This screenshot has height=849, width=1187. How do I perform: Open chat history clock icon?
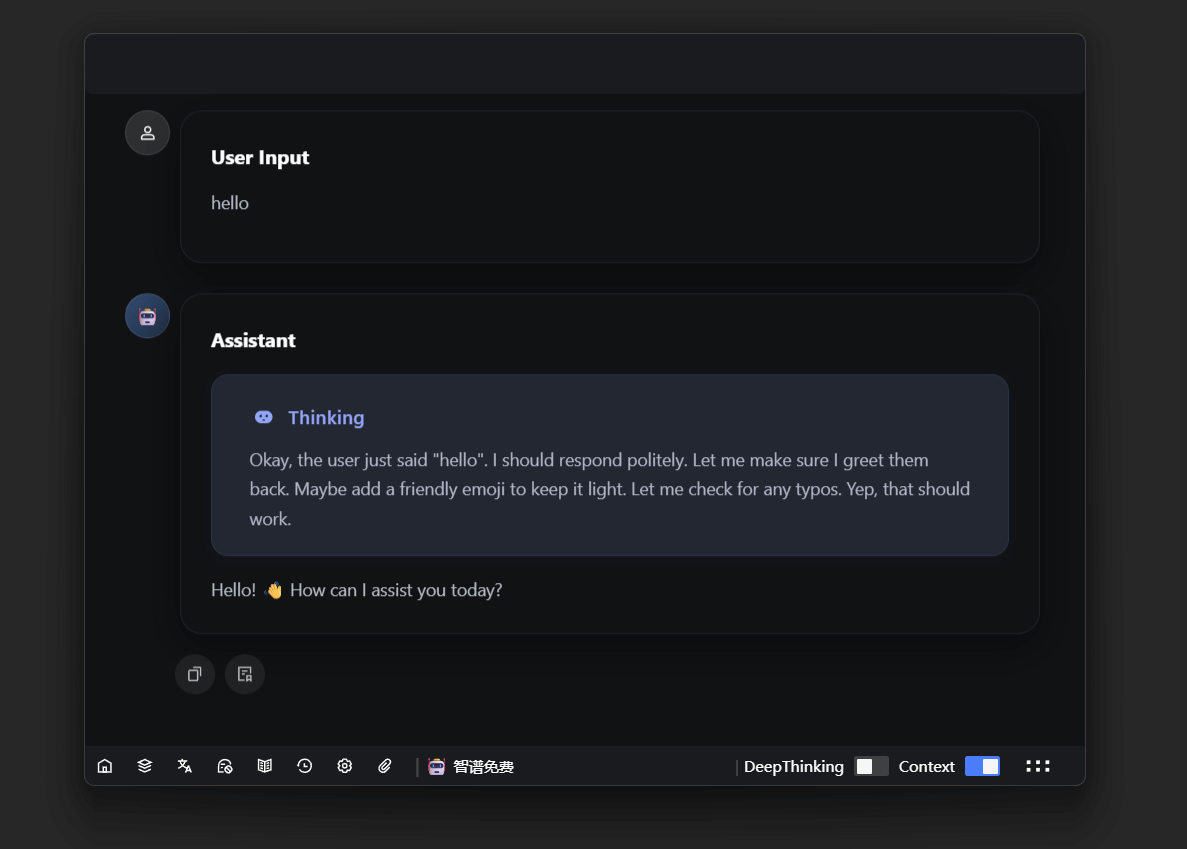[305, 766]
